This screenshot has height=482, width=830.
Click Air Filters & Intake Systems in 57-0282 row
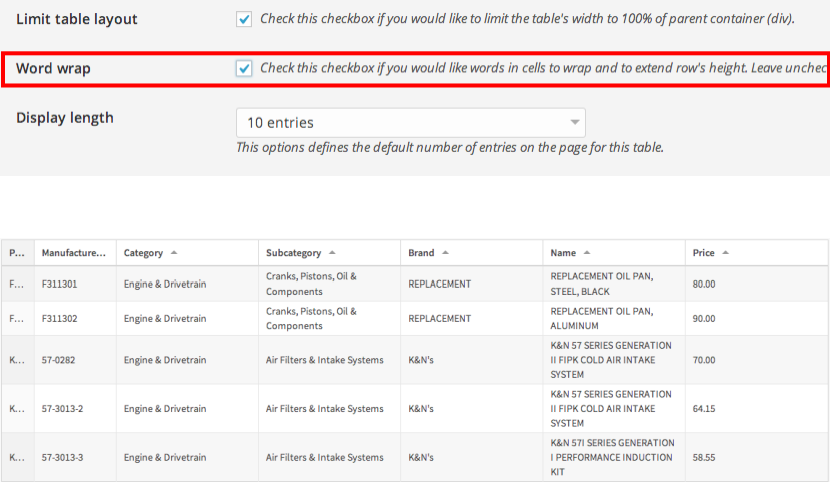324,360
